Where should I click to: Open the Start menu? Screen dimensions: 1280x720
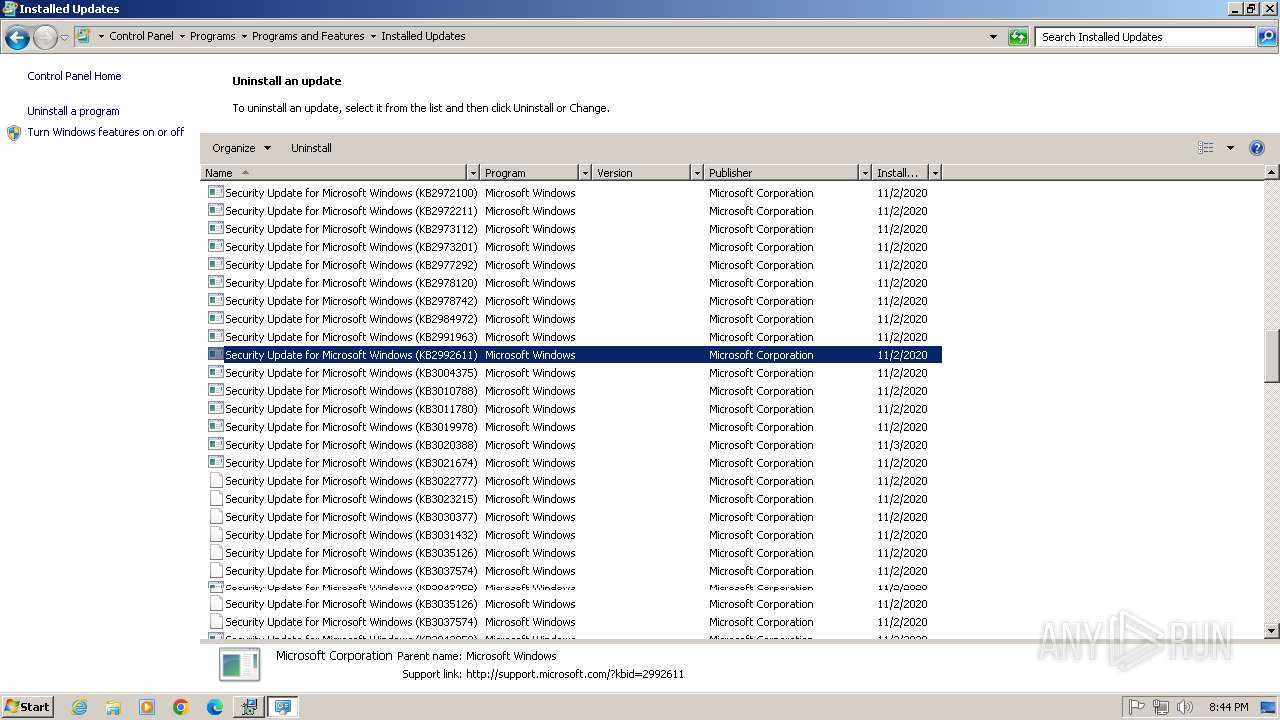pyautogui.click(x=27, y=706)
